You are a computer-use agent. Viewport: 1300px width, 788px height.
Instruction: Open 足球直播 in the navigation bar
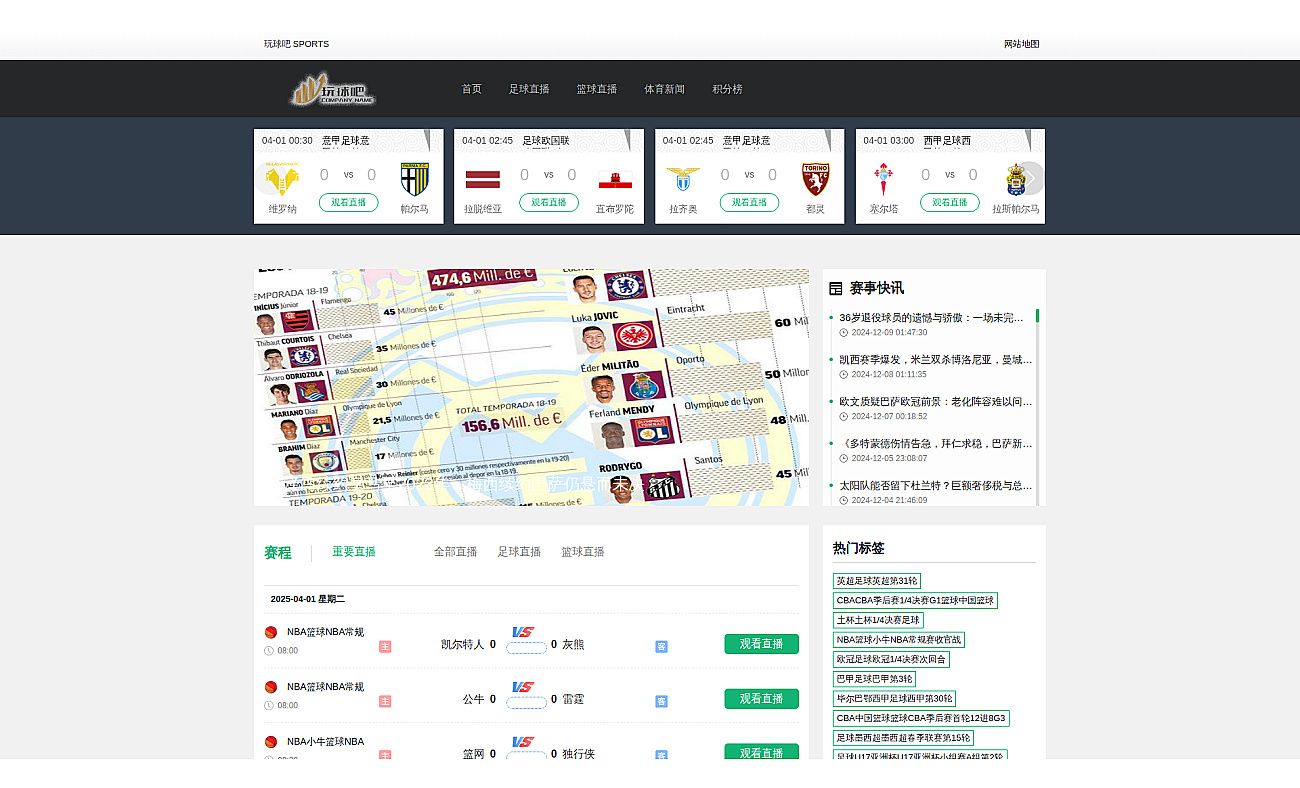click(x=529, y=89)
